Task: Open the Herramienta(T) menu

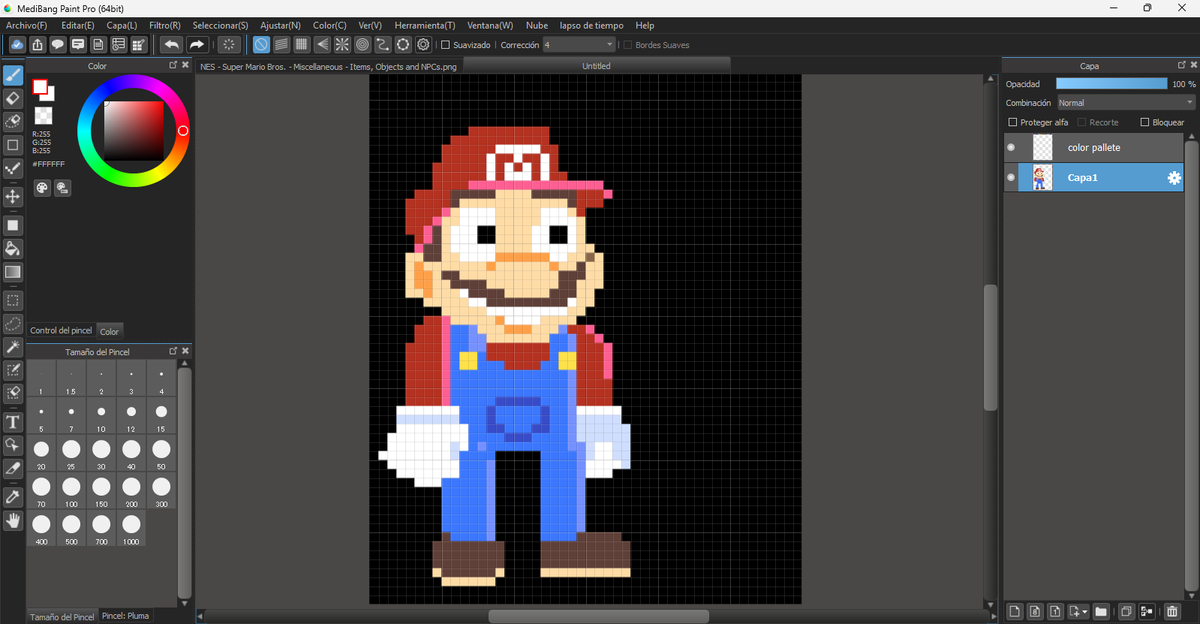Action: point(425,25)
